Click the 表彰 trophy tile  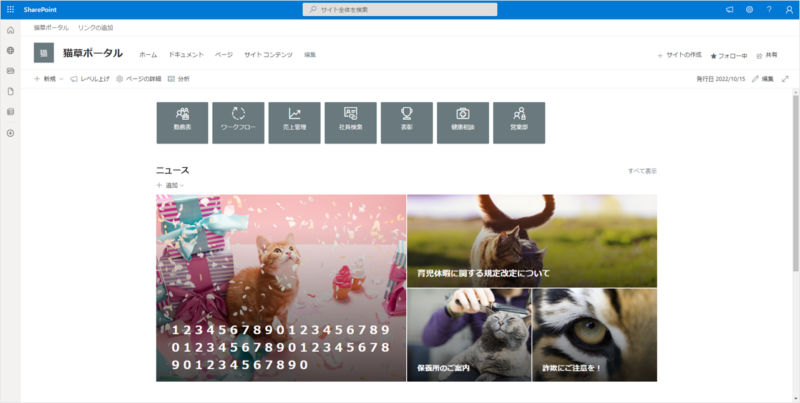[x=406, y=121]
